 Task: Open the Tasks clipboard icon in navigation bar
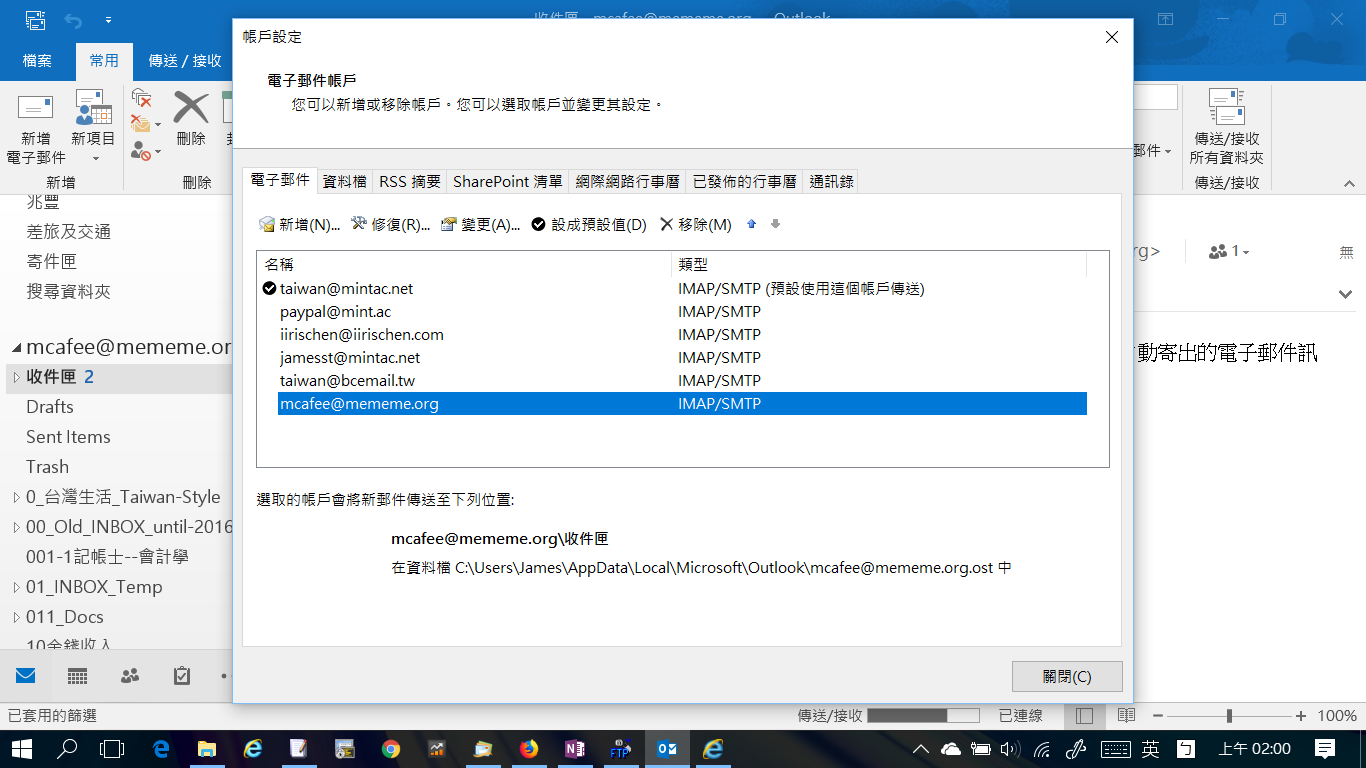pyautogui.click(x=182, y=676)
